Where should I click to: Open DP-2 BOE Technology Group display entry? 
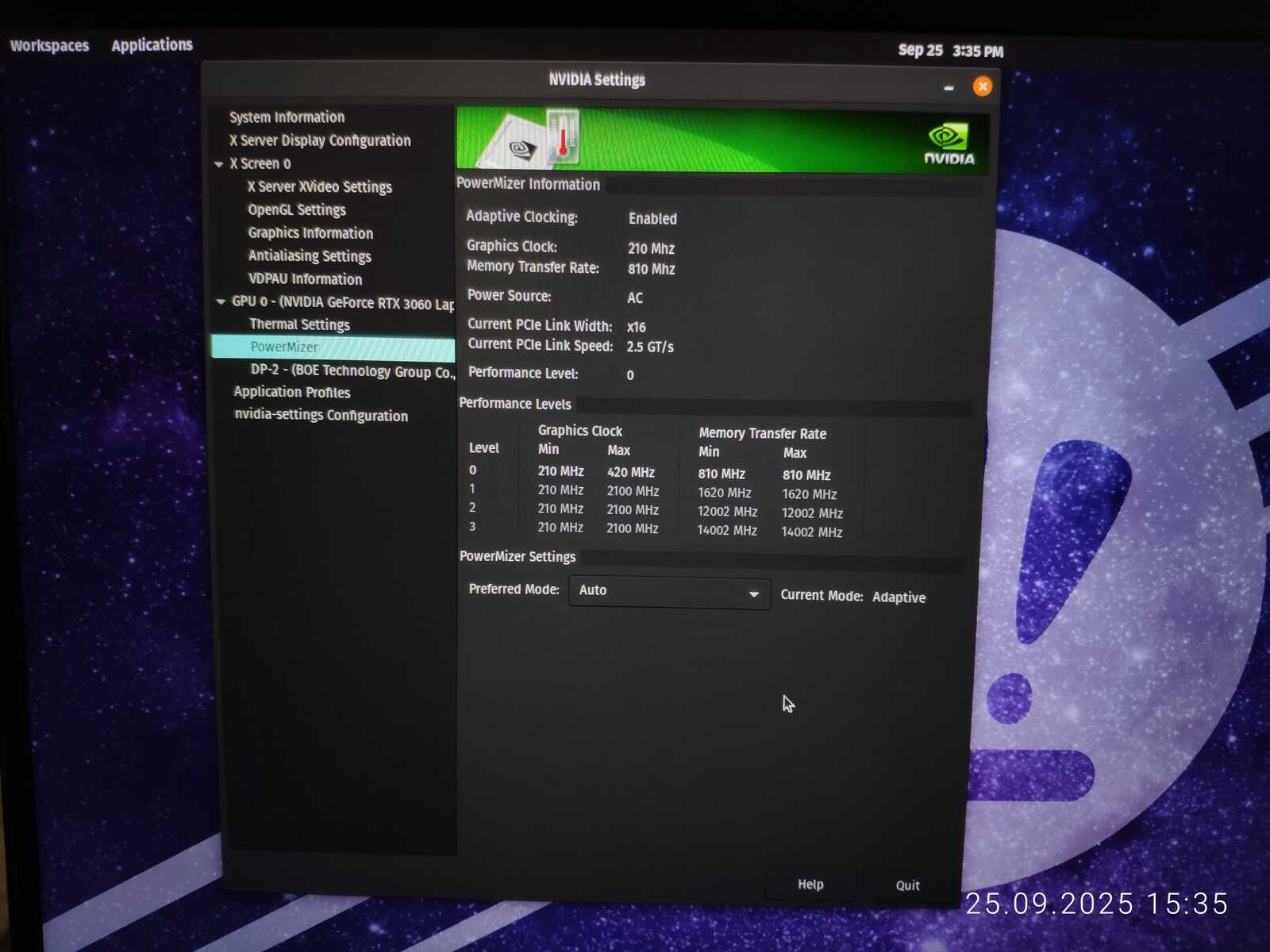[352, 371]
